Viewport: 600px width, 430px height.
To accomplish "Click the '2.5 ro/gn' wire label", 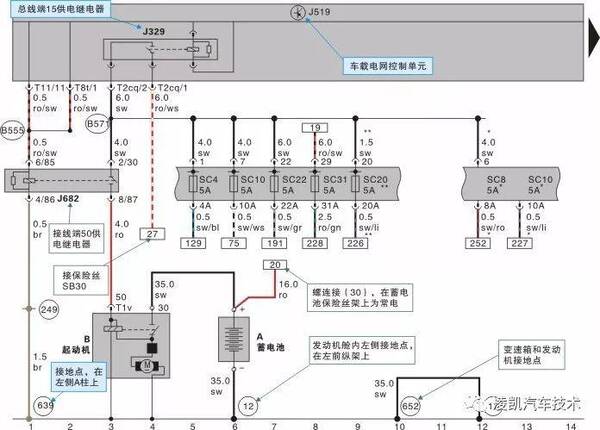I will (329, 222).
